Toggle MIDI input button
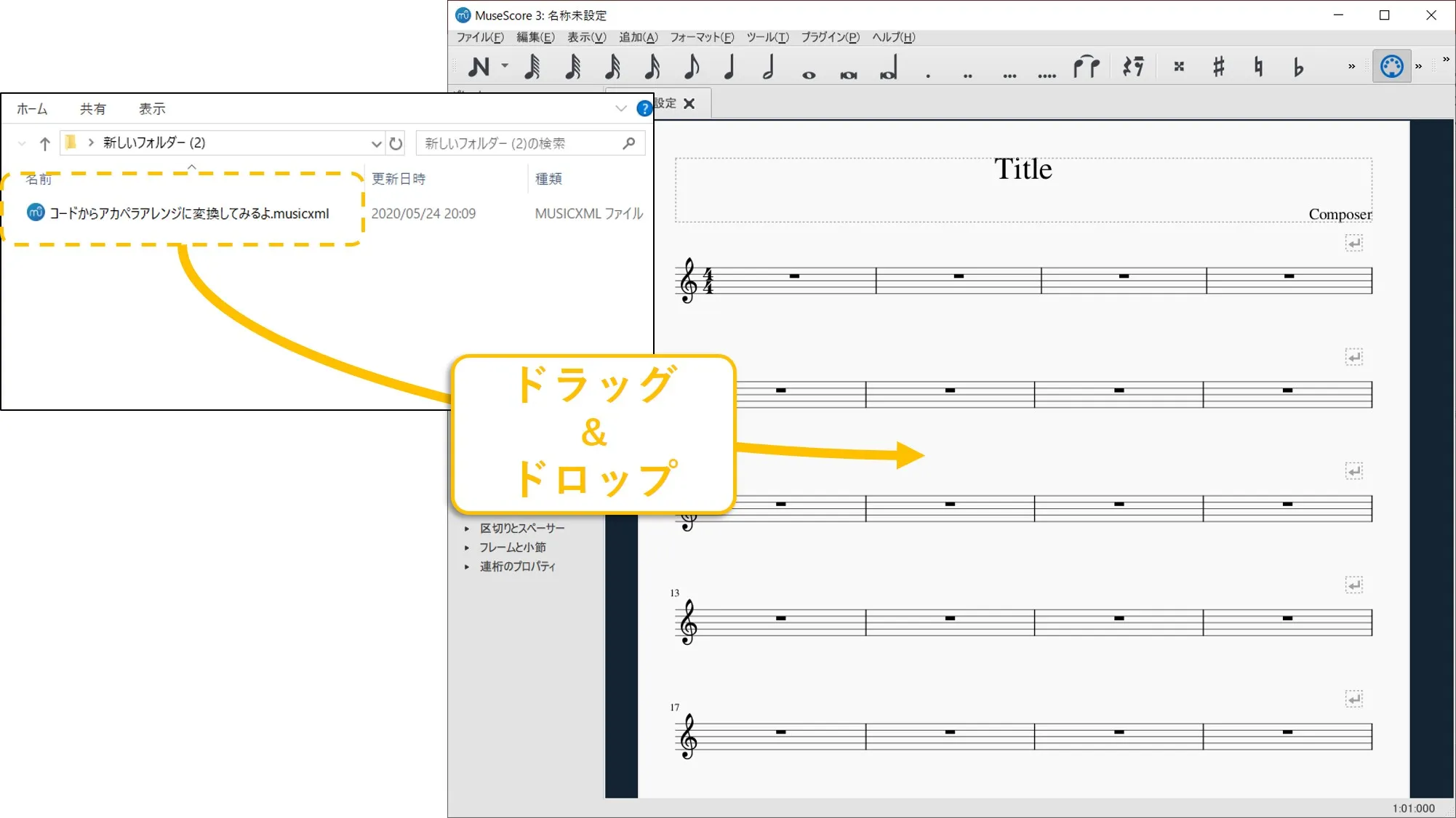 [x=1391, y=66]
